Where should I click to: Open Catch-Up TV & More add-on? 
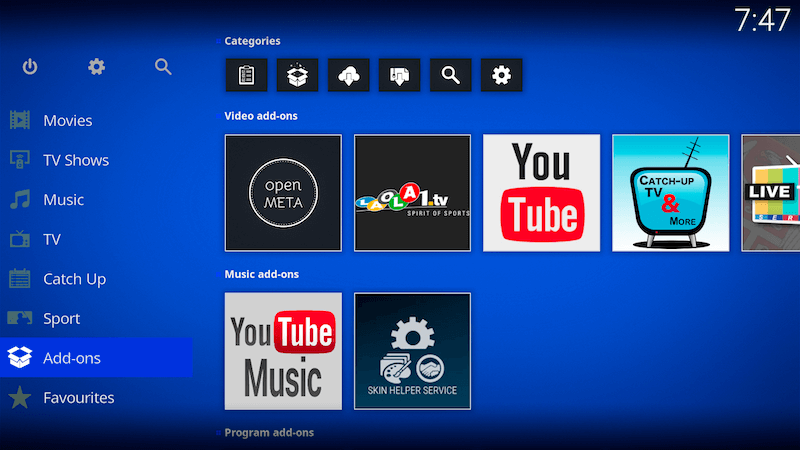pyautogui.click(x=670, y=193)
